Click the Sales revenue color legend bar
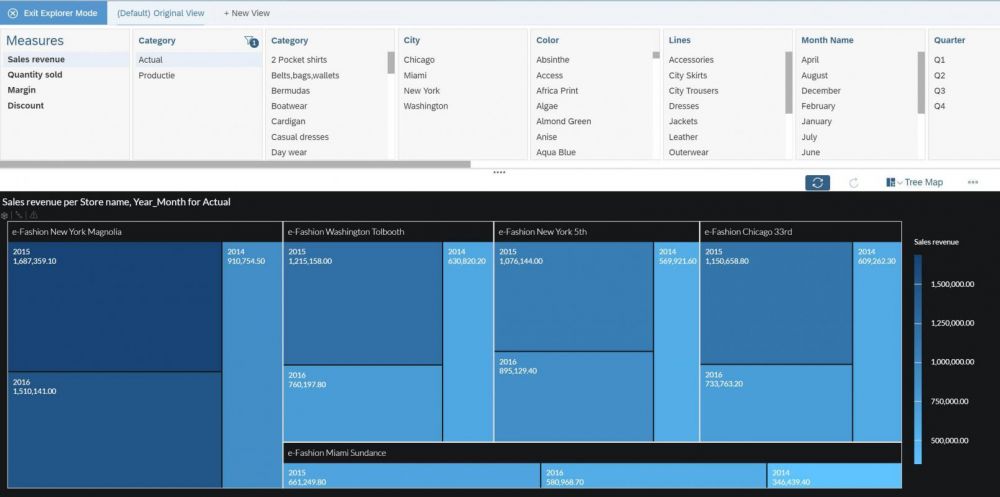1000x497 pixels. [x=918, y=359]
